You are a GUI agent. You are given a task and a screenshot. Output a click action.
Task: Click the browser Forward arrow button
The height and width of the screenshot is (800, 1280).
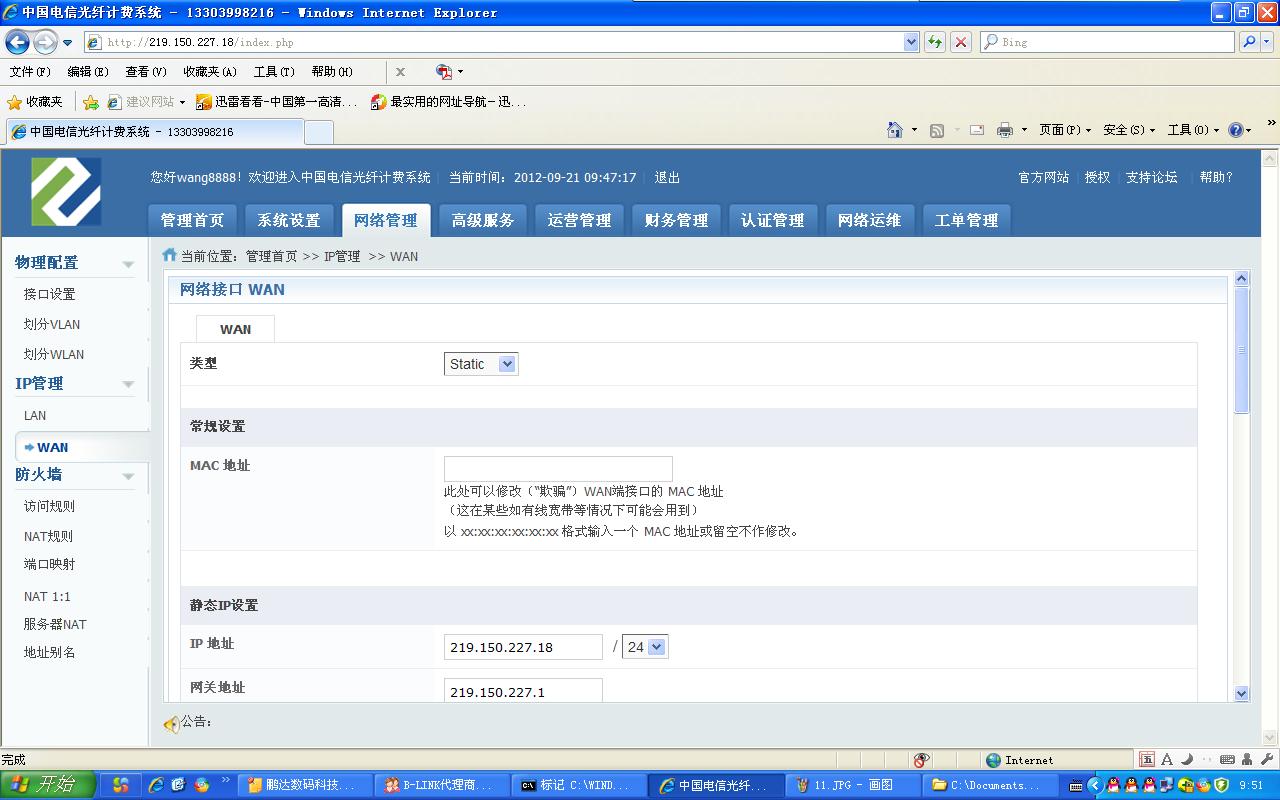(45, 42)
